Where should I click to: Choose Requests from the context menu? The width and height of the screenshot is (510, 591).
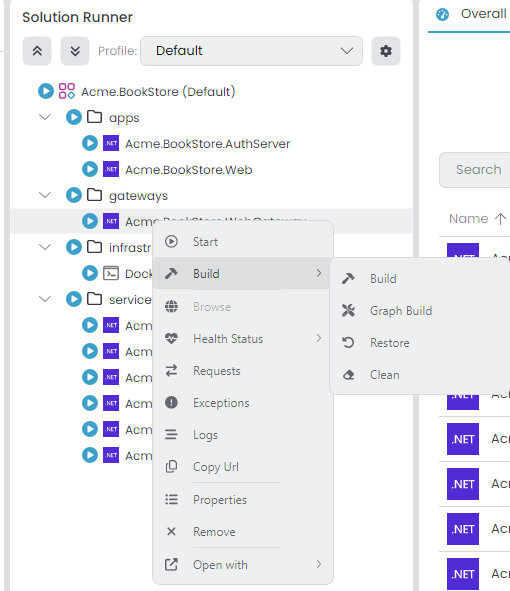243,371
